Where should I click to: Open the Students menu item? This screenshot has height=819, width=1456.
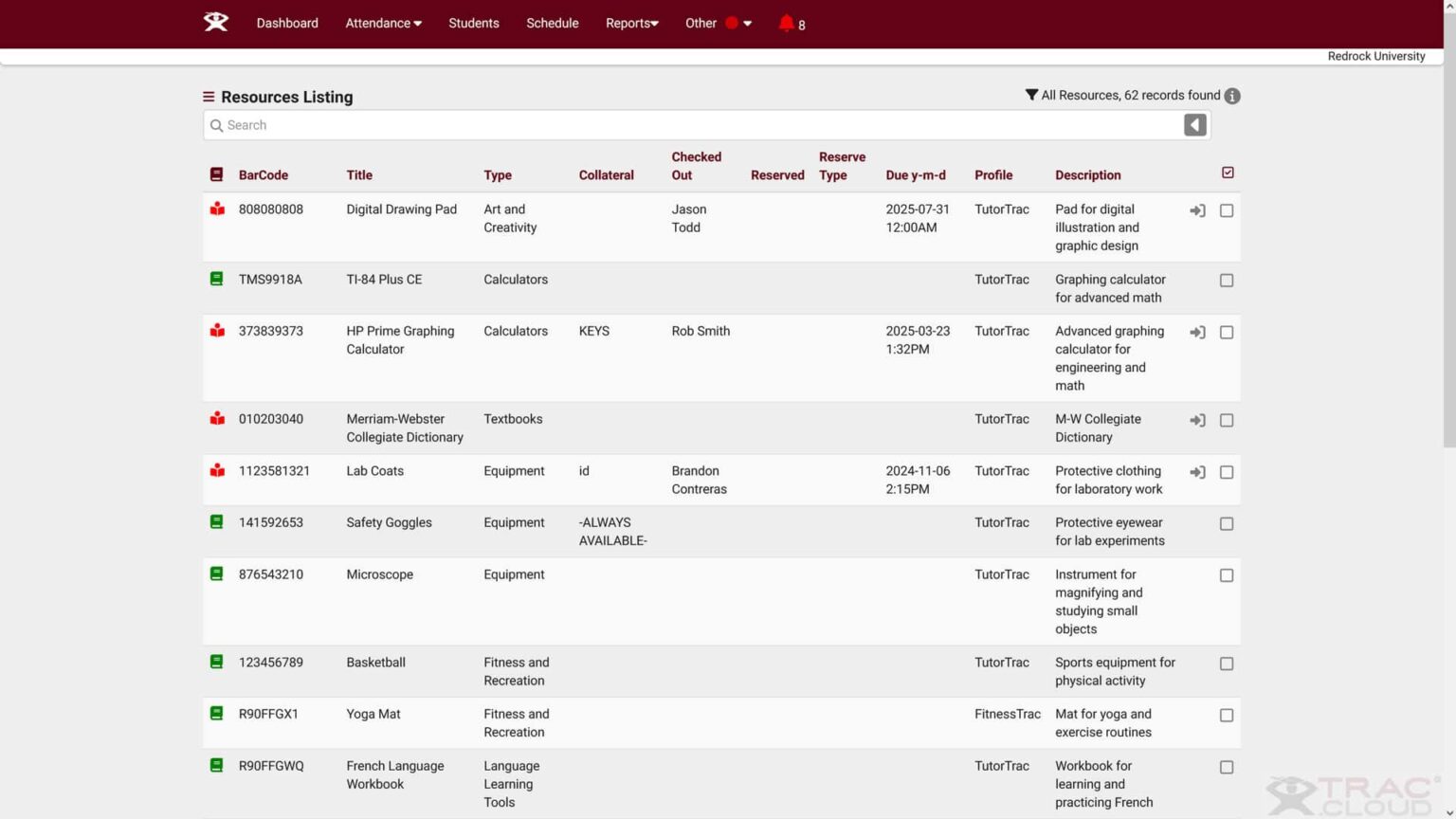click(473, 23)
